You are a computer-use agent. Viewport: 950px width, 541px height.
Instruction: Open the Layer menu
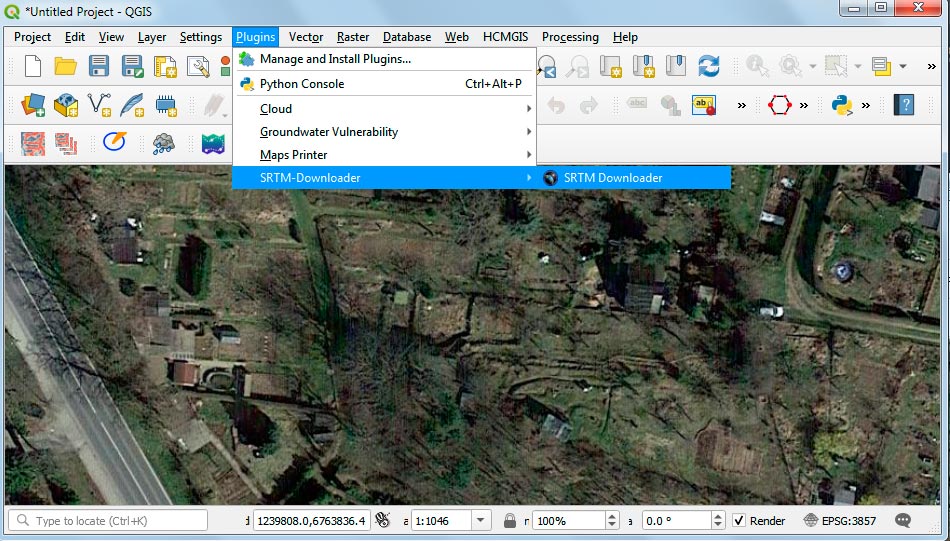click(151, 37)
